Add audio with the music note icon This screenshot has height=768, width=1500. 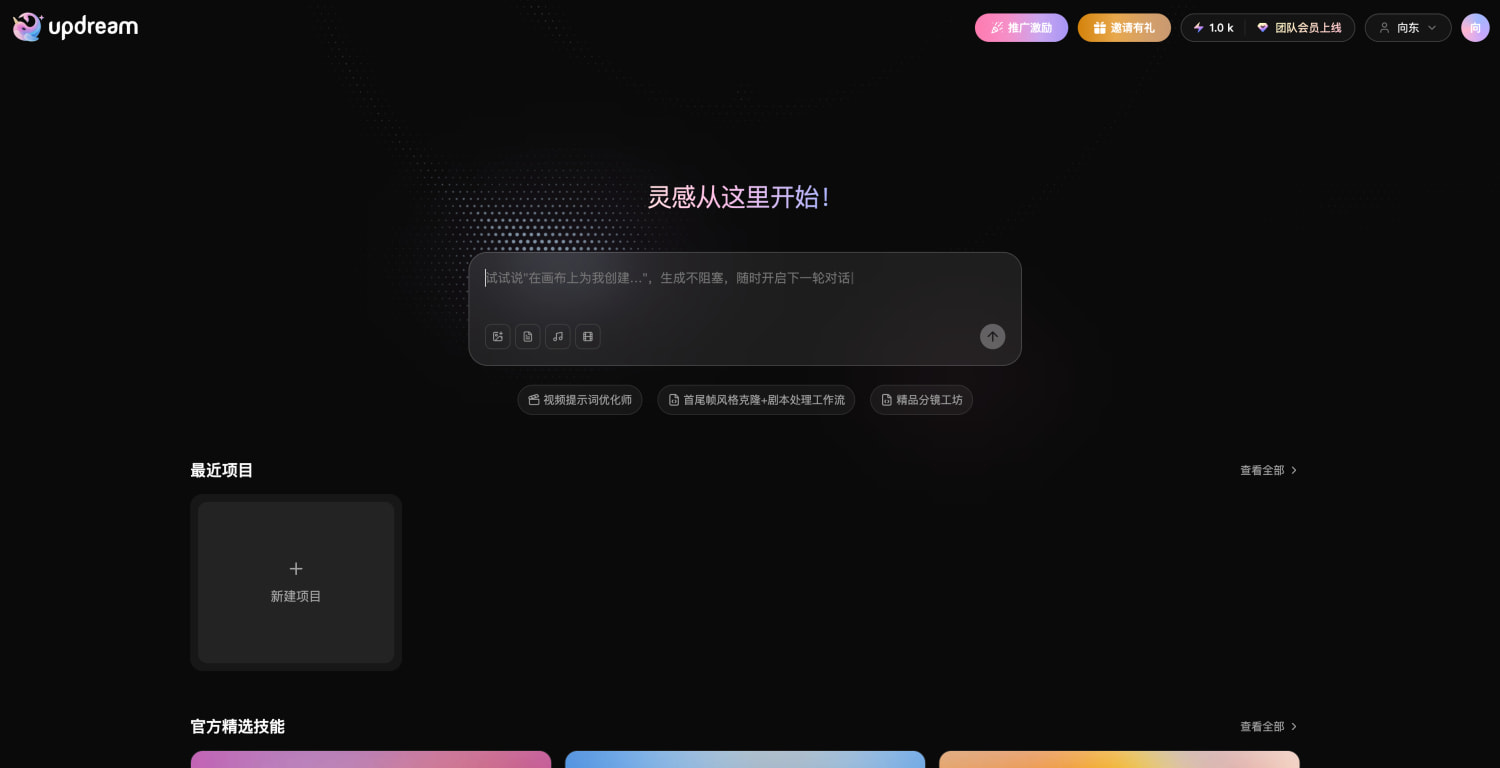point(558,337)
